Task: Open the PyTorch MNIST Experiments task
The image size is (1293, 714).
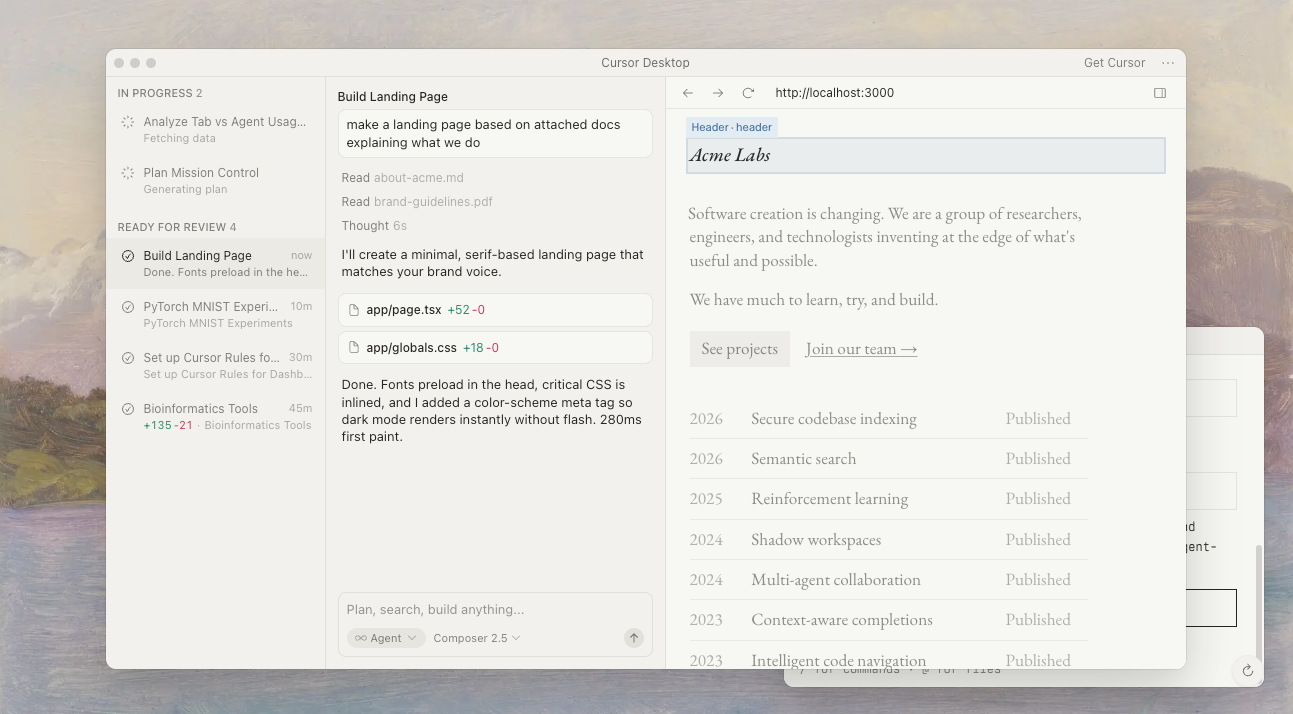Action: click(x=216, y=315)
